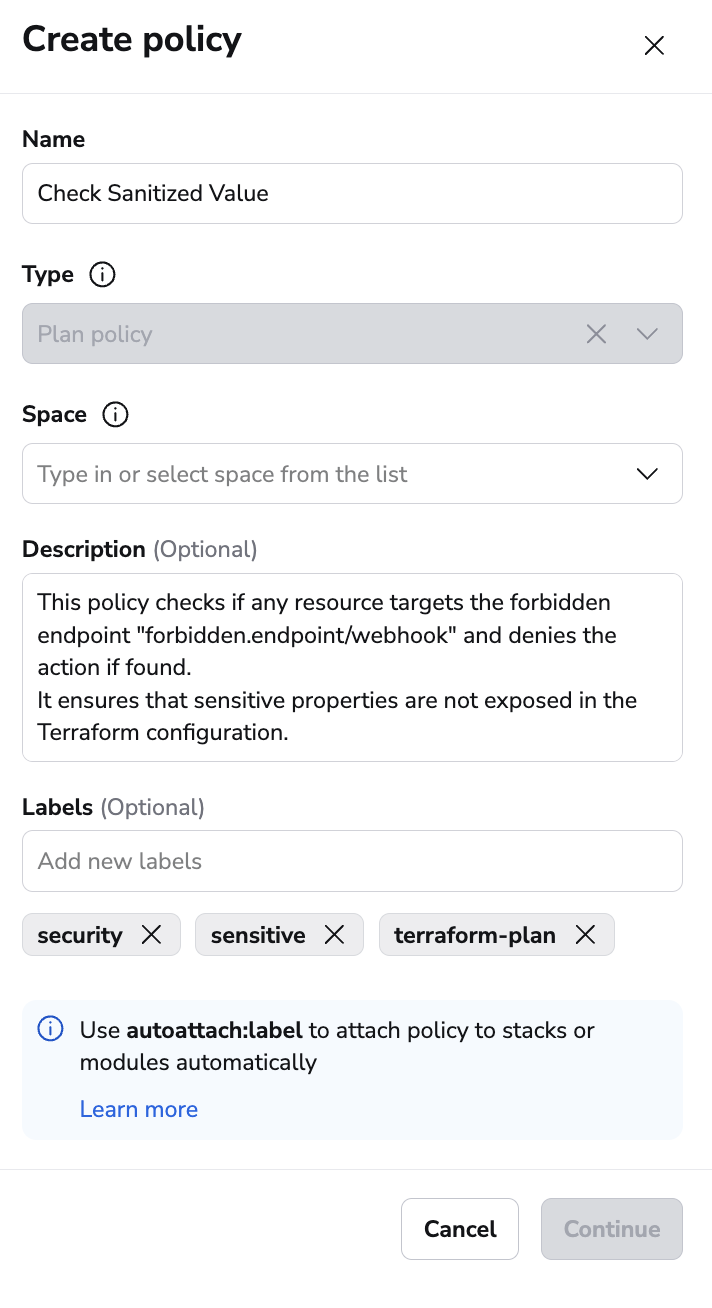
Task: Open the Learn more link
Action: (x=139, y=1109)
